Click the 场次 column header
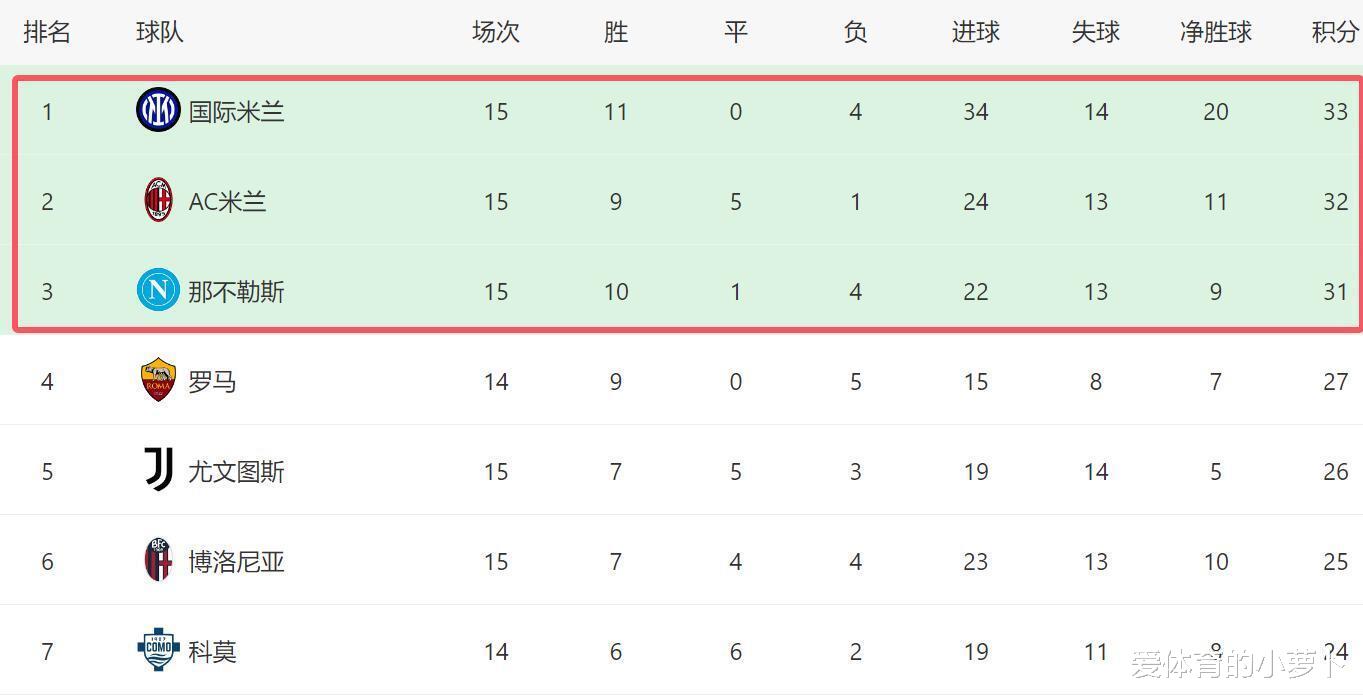The height and width of the screenshot is (699, 1363). (x=496, y=32)
